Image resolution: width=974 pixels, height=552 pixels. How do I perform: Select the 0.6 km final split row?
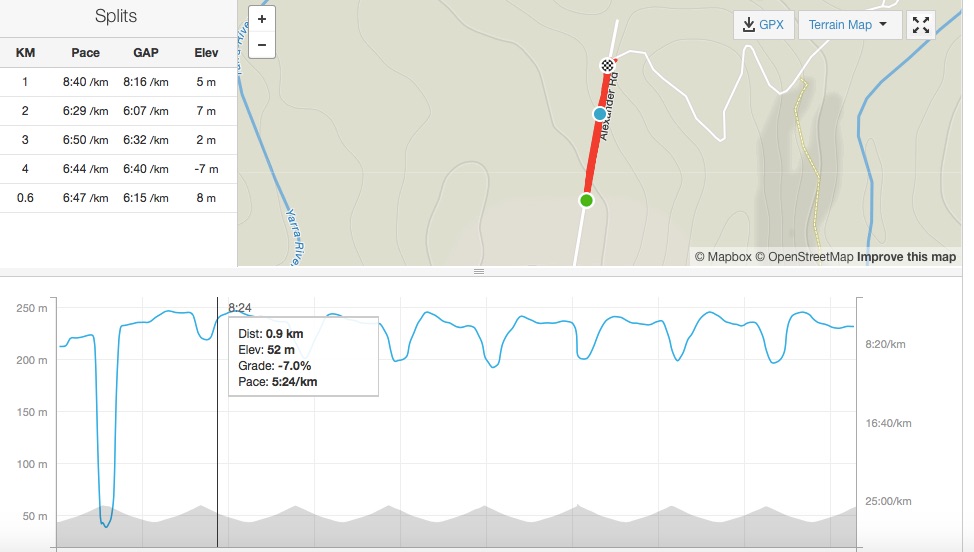(118, 198)
